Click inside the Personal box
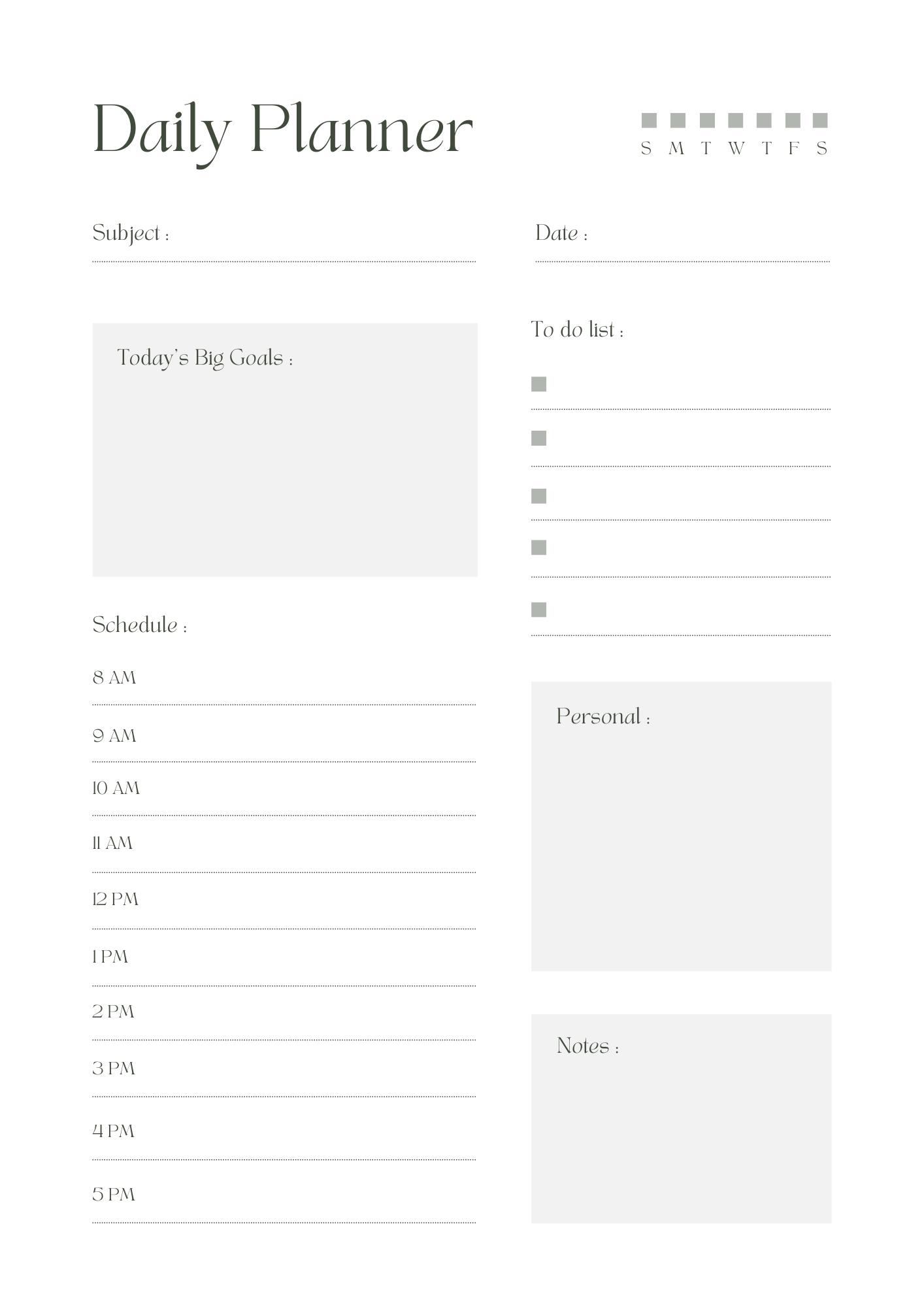 [681, 826]
